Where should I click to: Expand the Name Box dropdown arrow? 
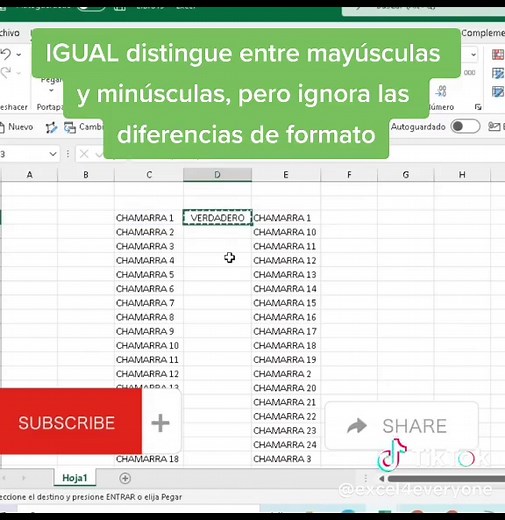coord(53,154)
